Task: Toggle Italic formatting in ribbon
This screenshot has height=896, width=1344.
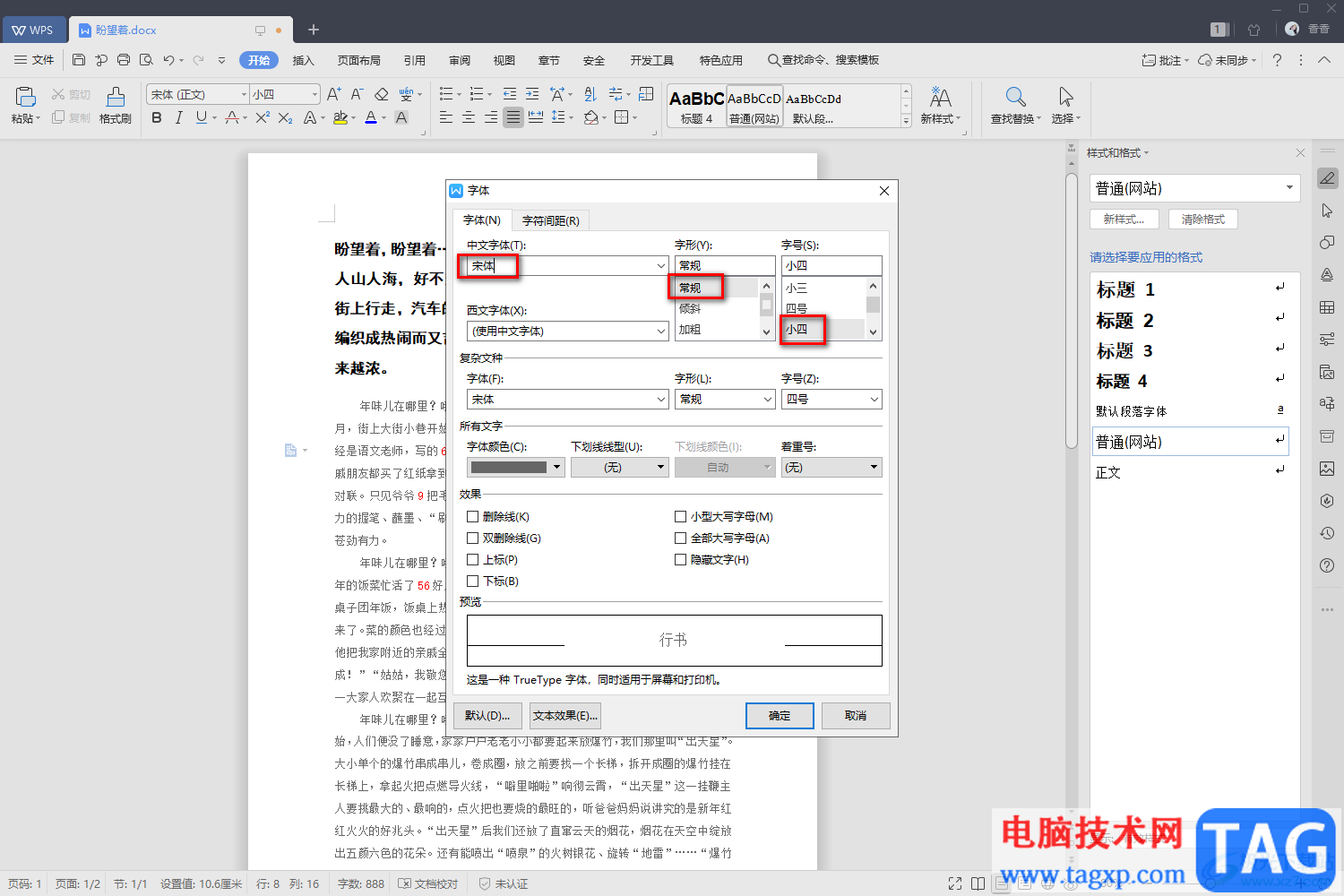Action: (x=179, y=117)
